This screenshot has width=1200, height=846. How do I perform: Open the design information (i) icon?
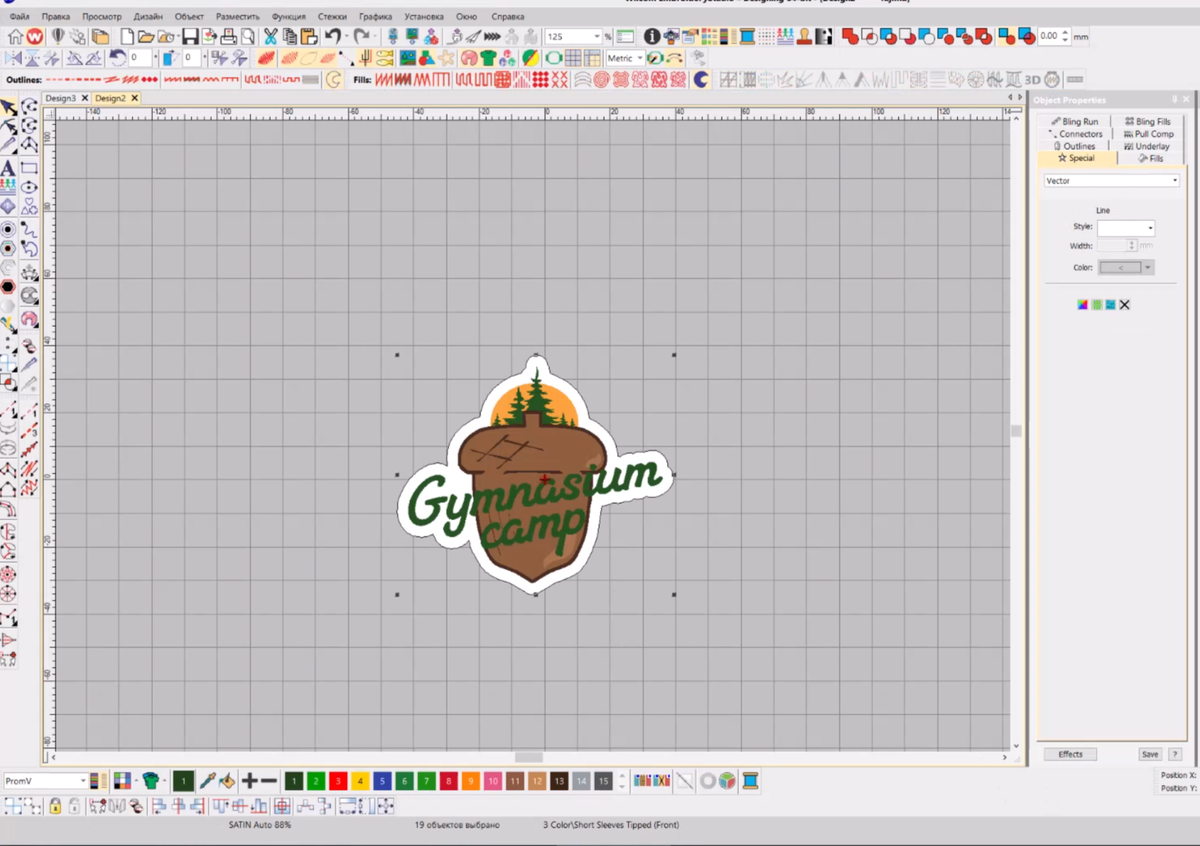point(652,36)
